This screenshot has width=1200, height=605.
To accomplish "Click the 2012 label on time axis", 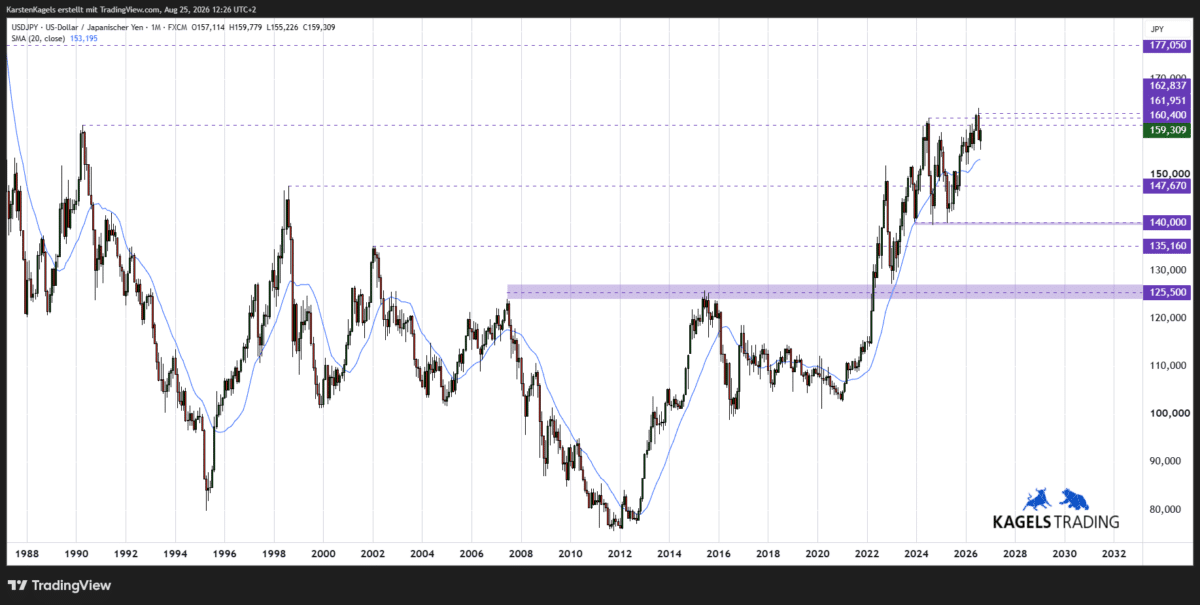I will tap(620, 552).
